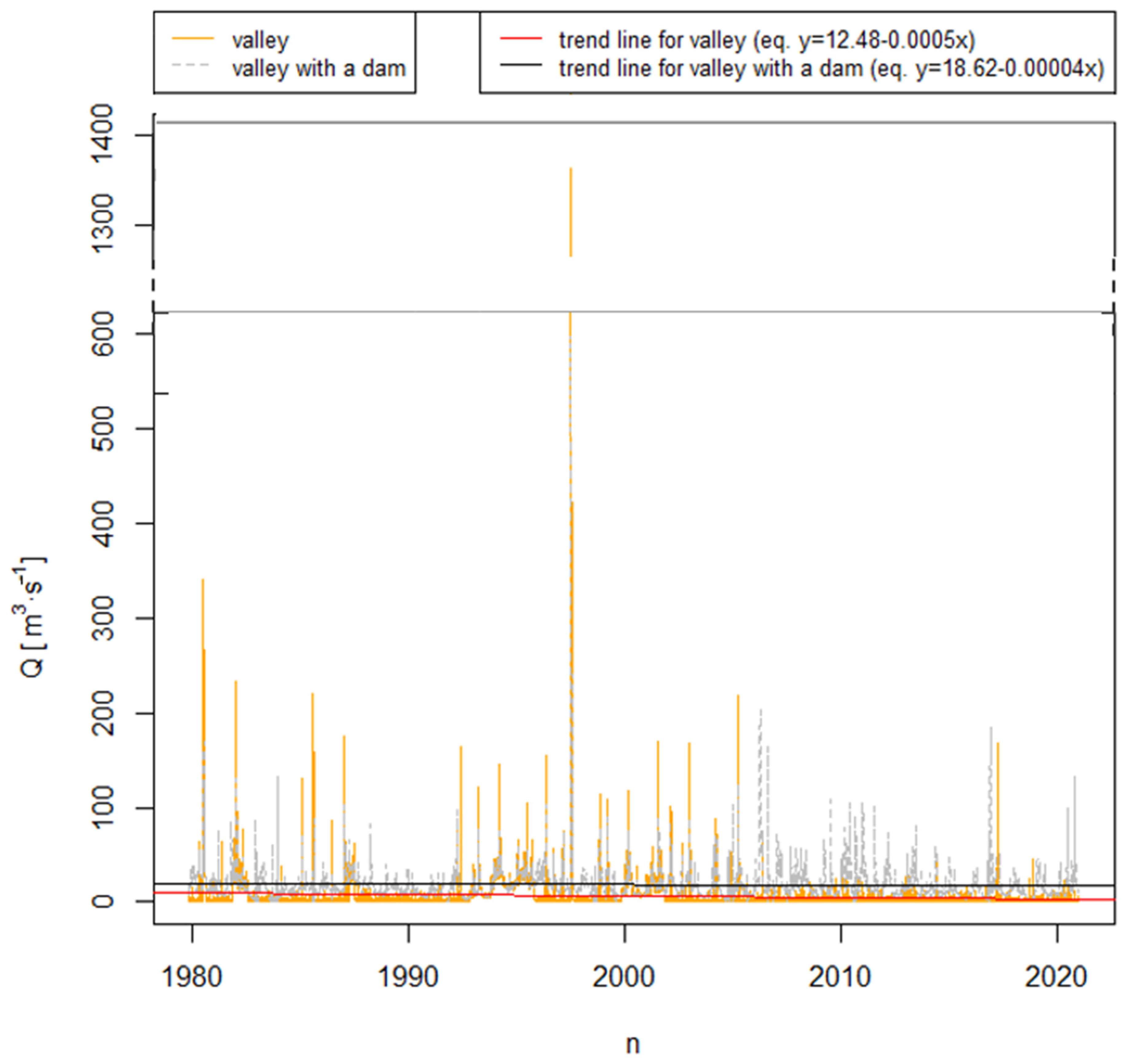Click the 1980 x-axis tick label
This screenshot has width=1124, height=1064.
(x=192, y=977)
